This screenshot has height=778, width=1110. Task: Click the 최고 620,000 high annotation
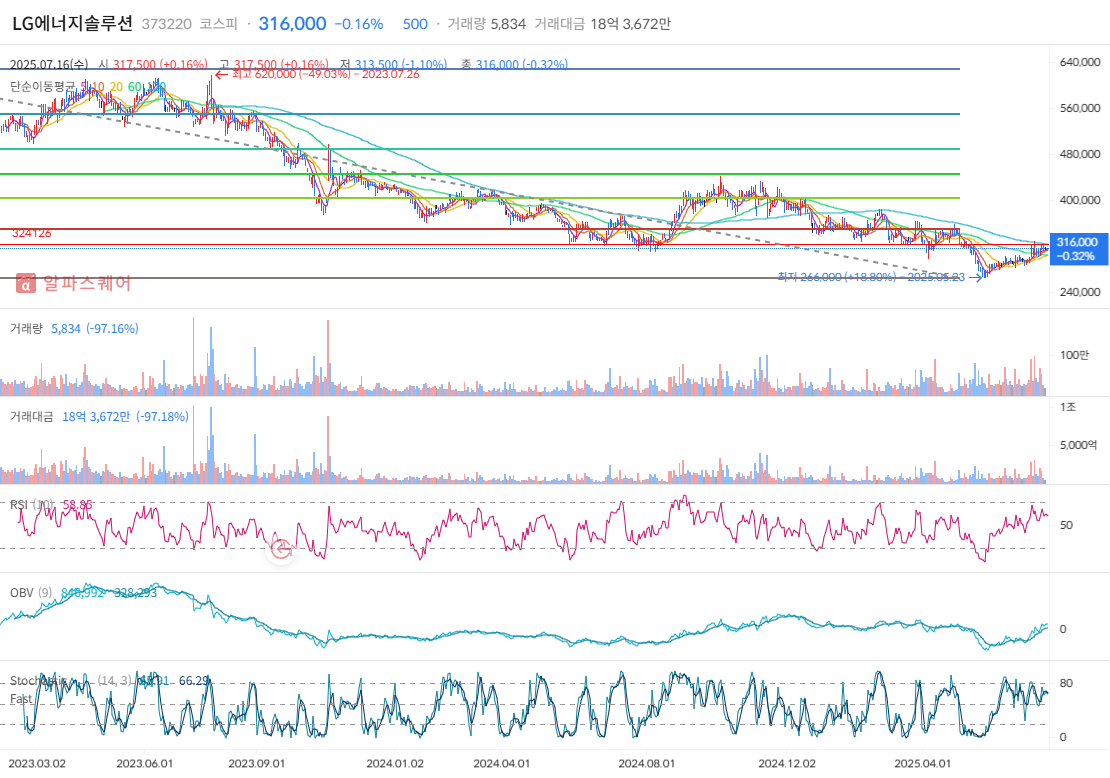(317, 74)
